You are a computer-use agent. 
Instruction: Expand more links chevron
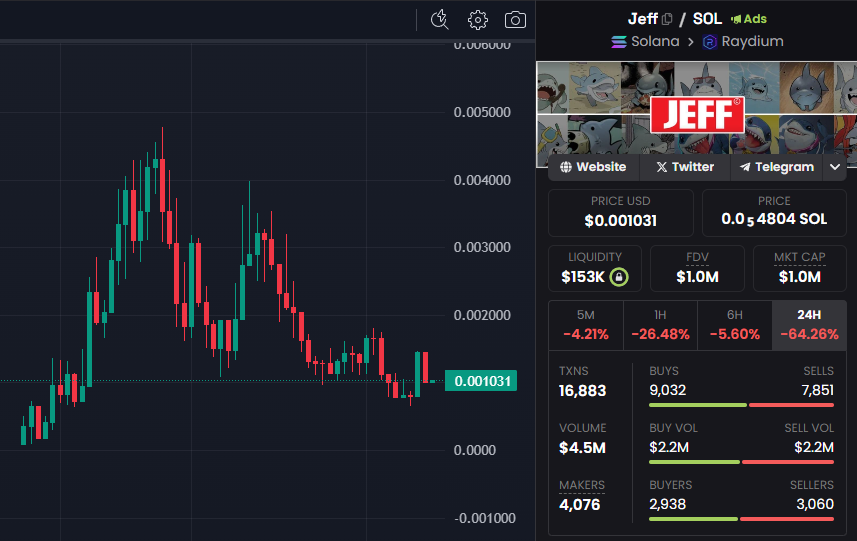835,167
